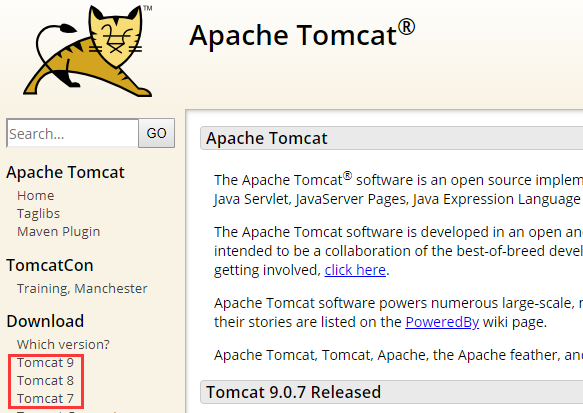Viewport: 583px width, 413px height.
Task: Open the Taglibs sidebar link
Action: [x=38, y=213]
